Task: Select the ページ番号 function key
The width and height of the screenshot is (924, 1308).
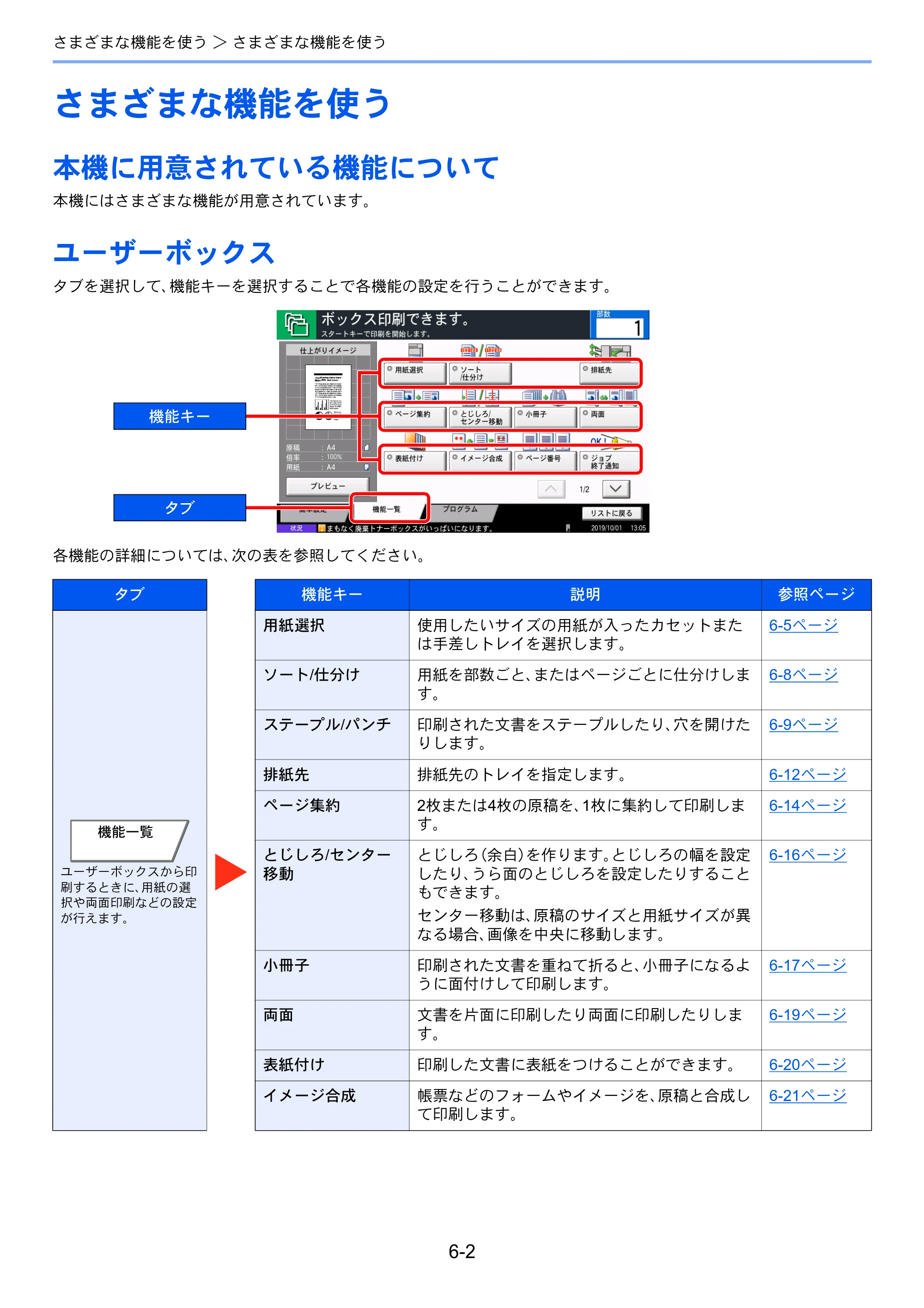Action: coord(545,461)
